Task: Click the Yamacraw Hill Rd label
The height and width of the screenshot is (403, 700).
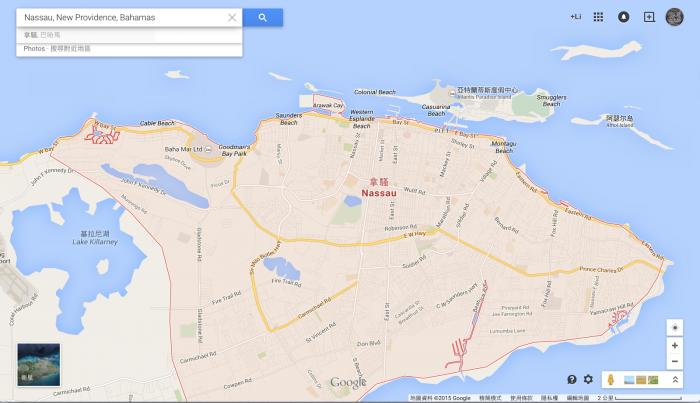Action: [x=612, y=309]
